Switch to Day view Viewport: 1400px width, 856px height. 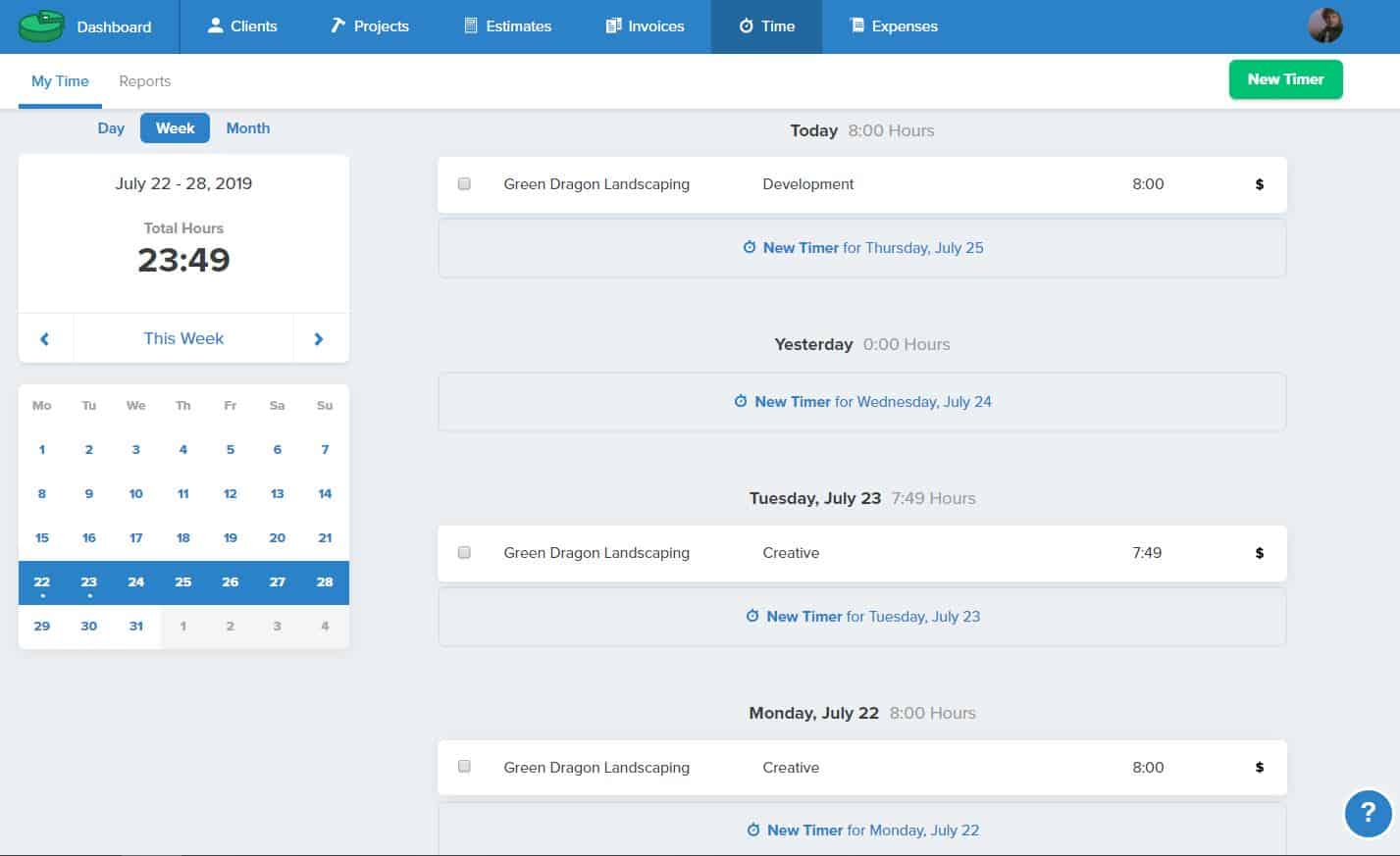[111, 128]
